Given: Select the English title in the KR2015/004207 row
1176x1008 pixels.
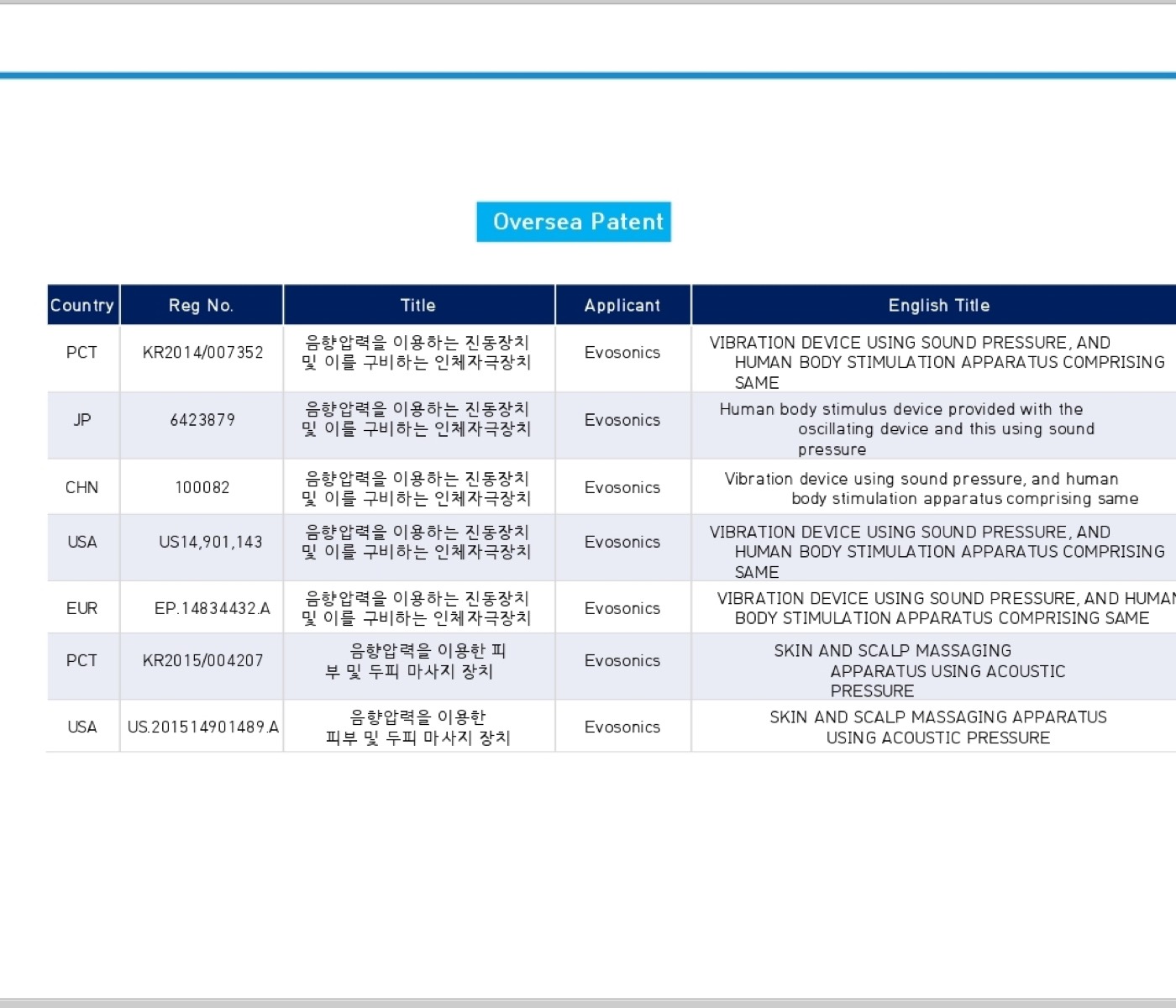Looking at the screenshot, I should tap(920, 670).
